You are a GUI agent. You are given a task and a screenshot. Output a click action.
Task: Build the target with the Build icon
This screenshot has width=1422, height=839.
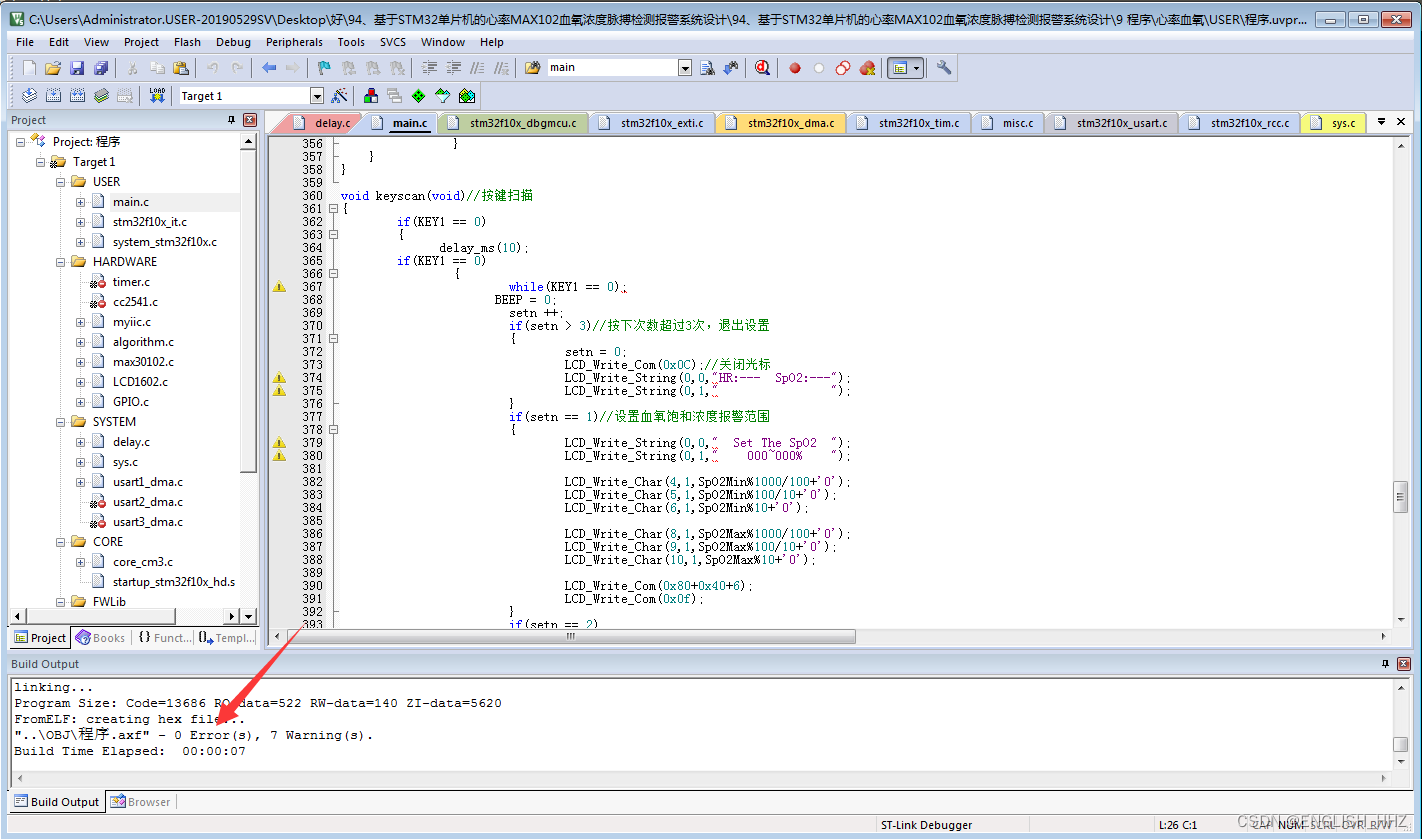point(53,96)
